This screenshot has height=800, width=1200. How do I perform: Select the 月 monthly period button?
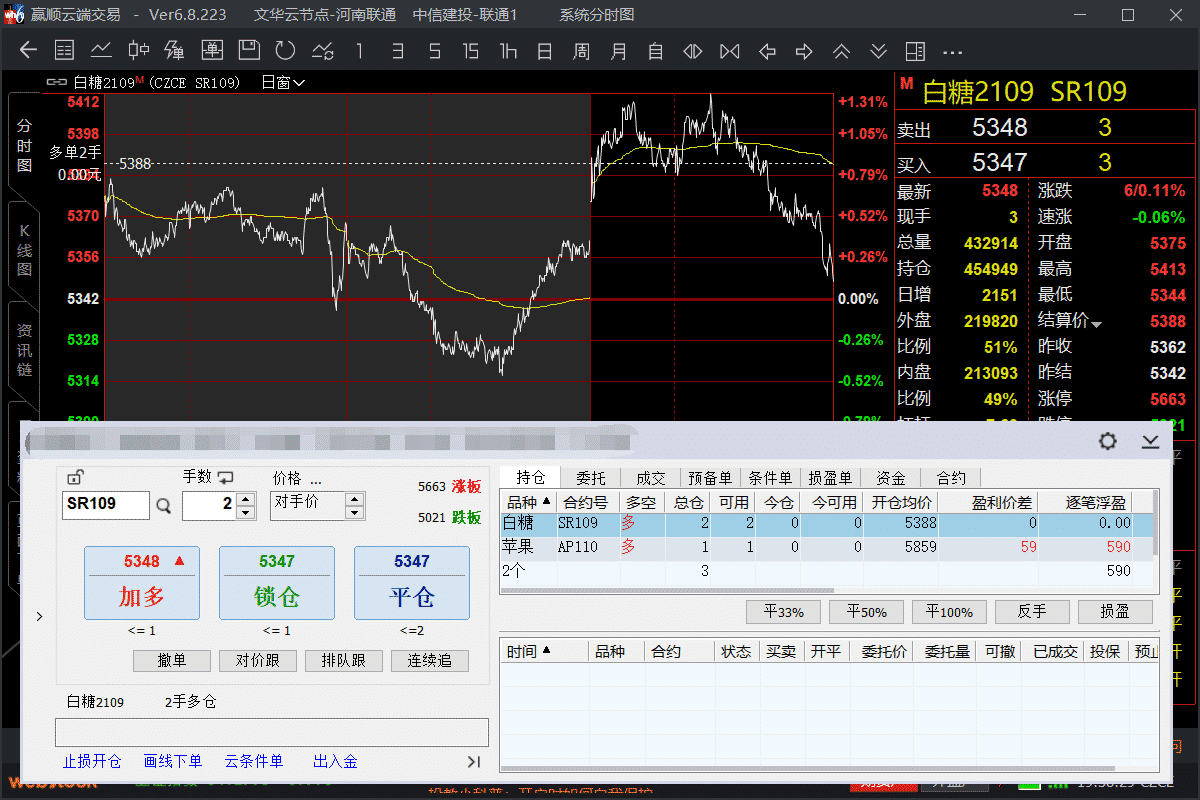[x=619, y=51]
